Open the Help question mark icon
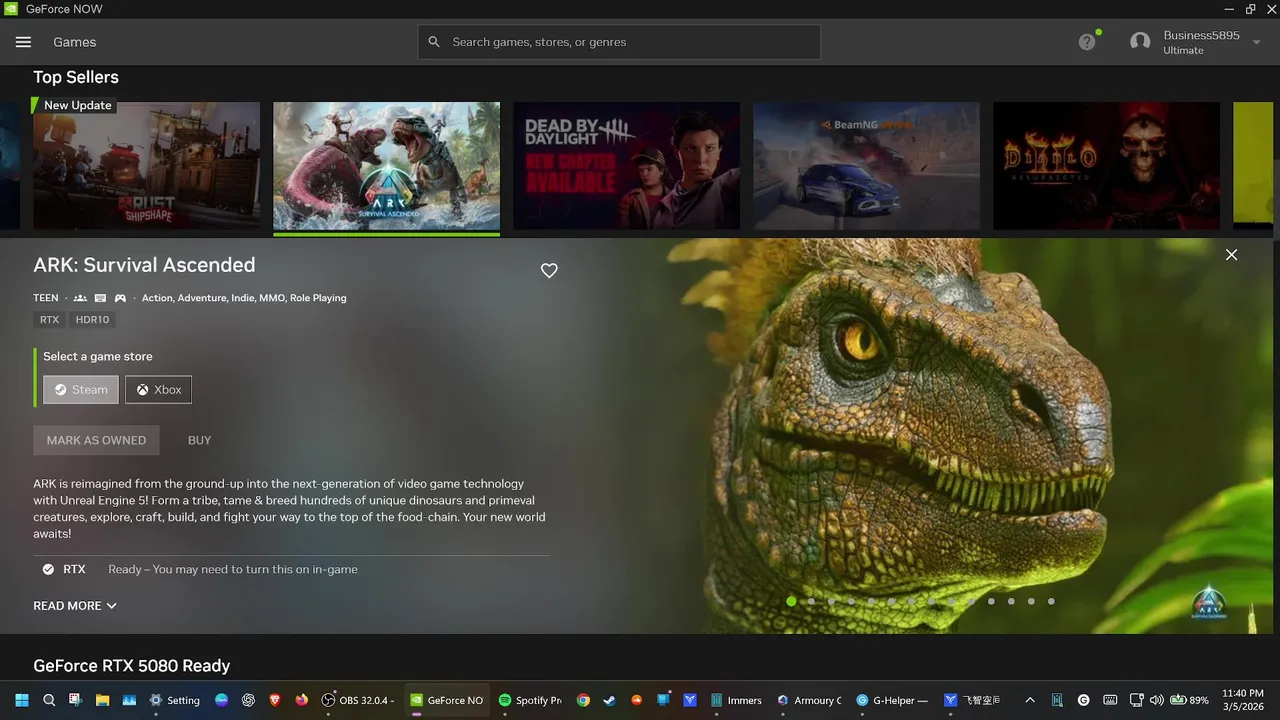1280x720 pixels. click(1087, 42)
